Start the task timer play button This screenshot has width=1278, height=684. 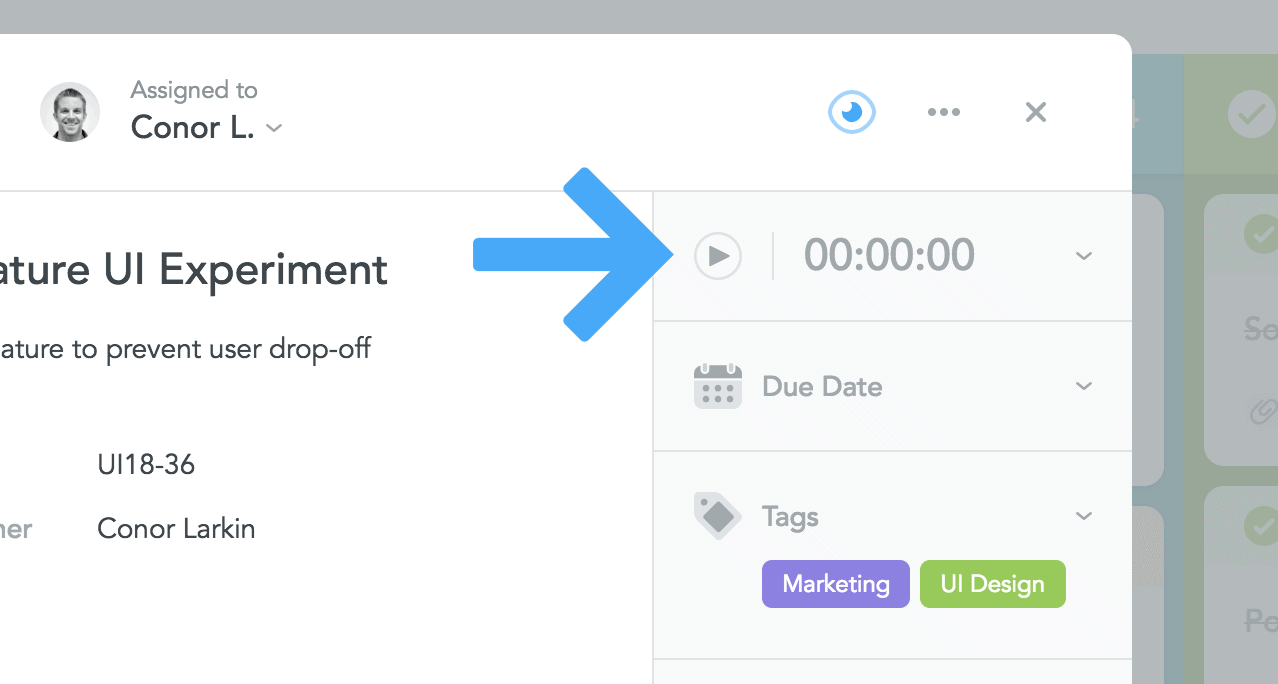[718, 256]
